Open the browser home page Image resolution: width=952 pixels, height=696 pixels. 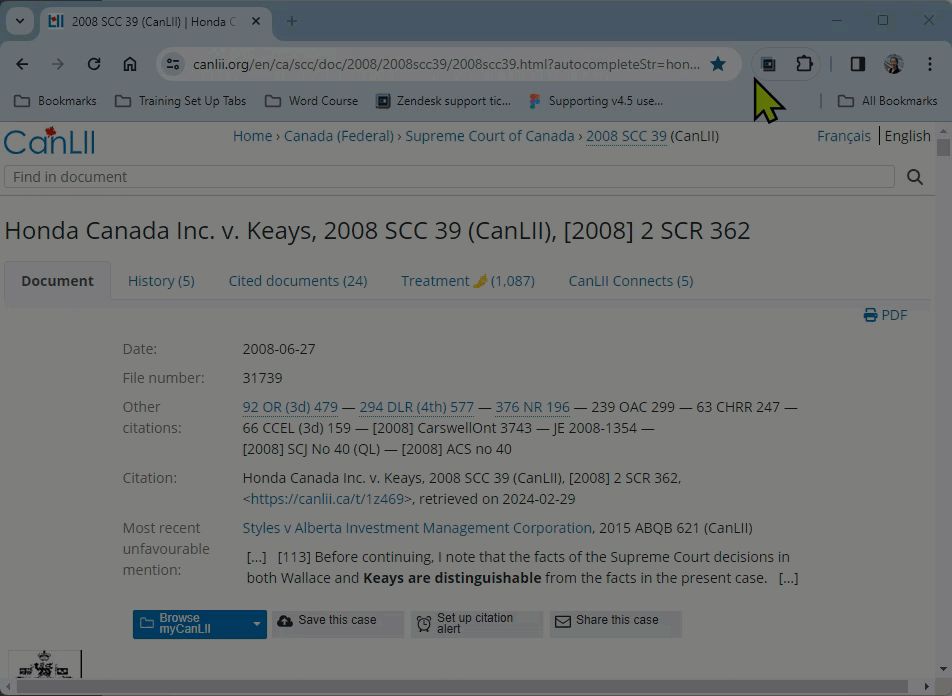[130, 64]
